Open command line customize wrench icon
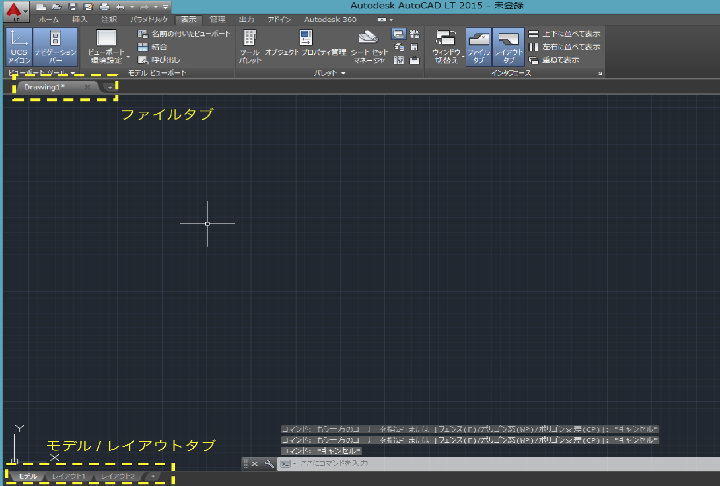Screen dimensions: 720x486 pos(269,464)
